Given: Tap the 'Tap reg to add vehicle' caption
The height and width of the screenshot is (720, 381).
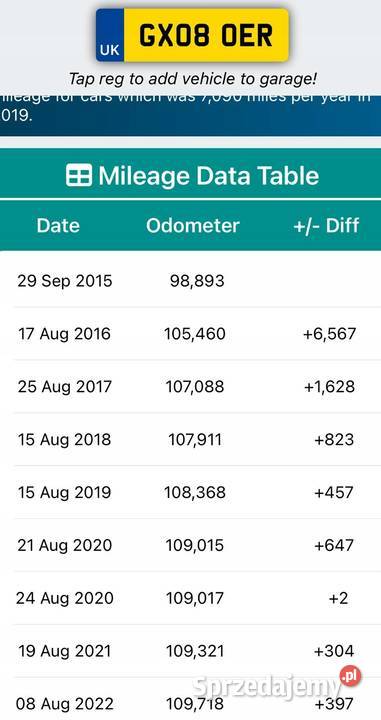Looking at the screenshot, I should 192,79.
